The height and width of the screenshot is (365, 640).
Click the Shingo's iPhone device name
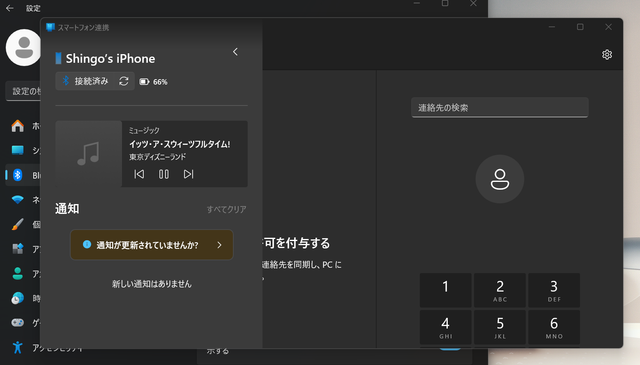click(x=110, y=59)
